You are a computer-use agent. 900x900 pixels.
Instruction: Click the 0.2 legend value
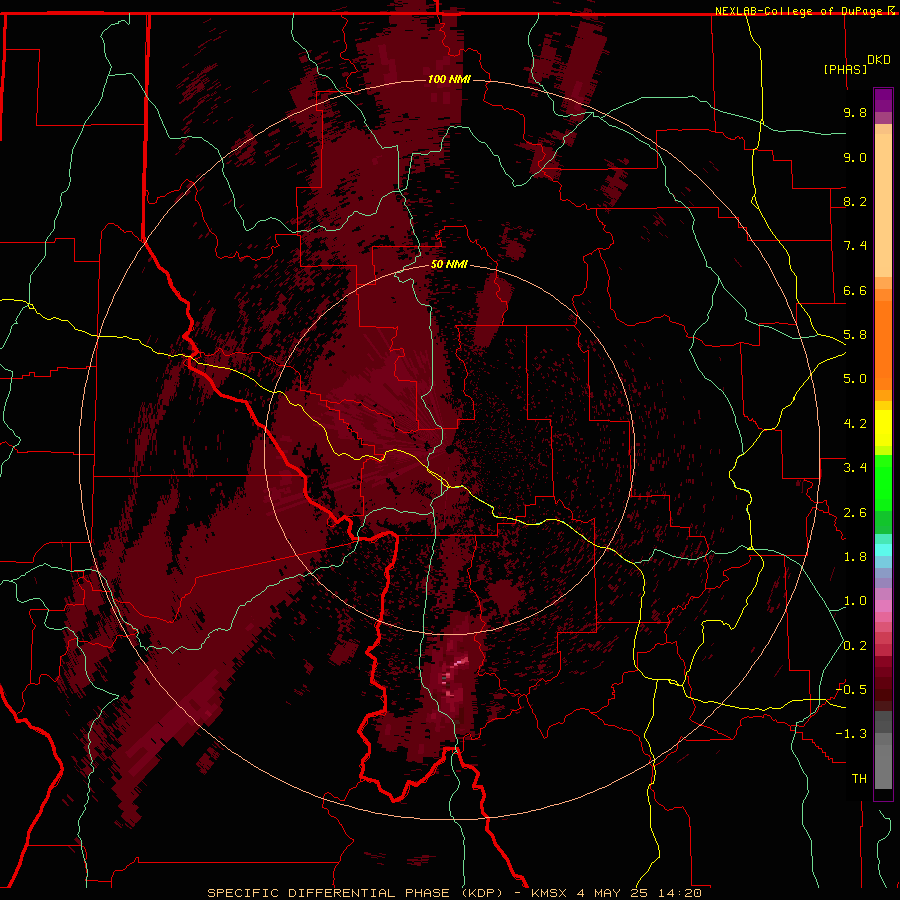(855, 646)
